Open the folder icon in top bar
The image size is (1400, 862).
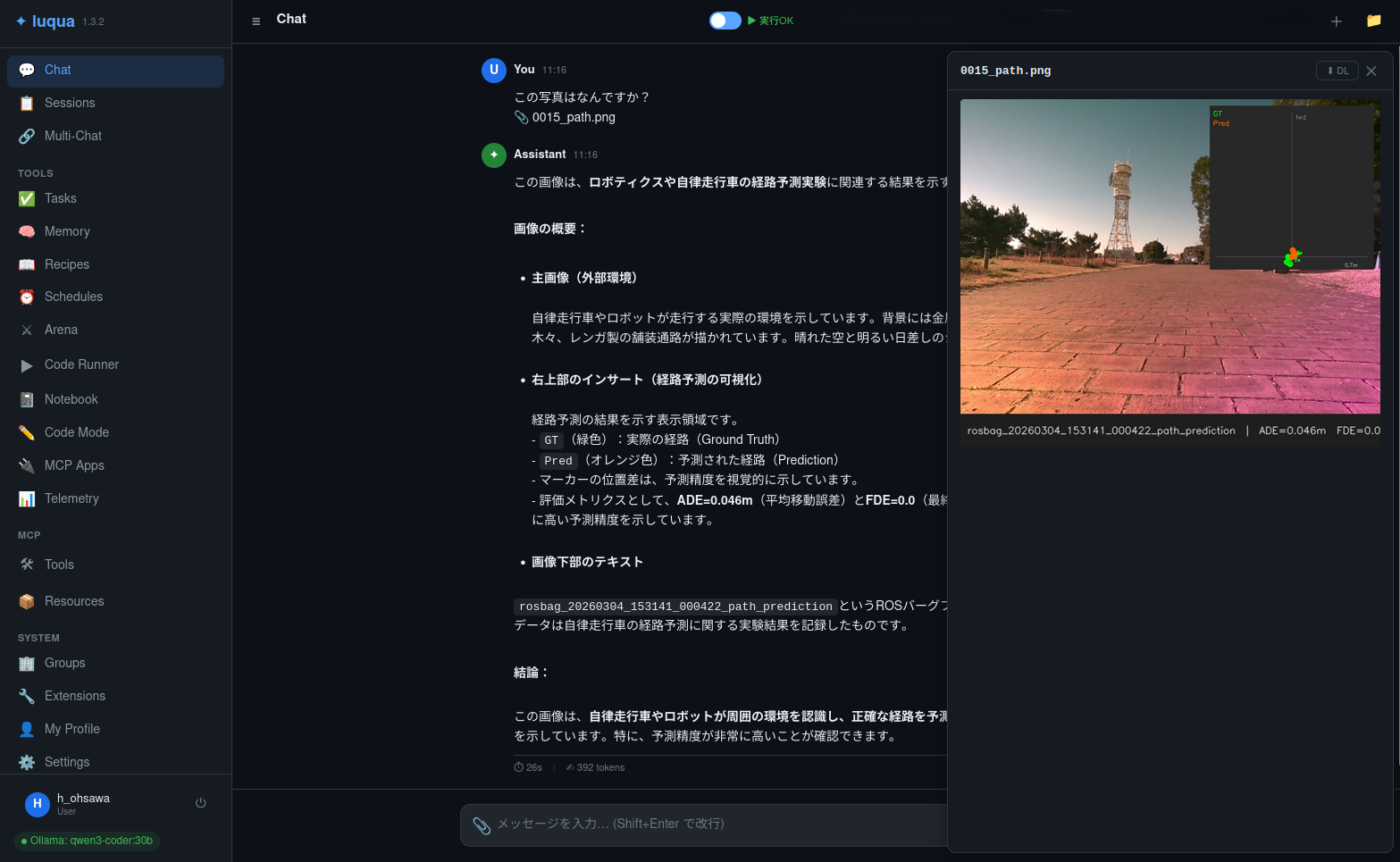pos(1373,21)
